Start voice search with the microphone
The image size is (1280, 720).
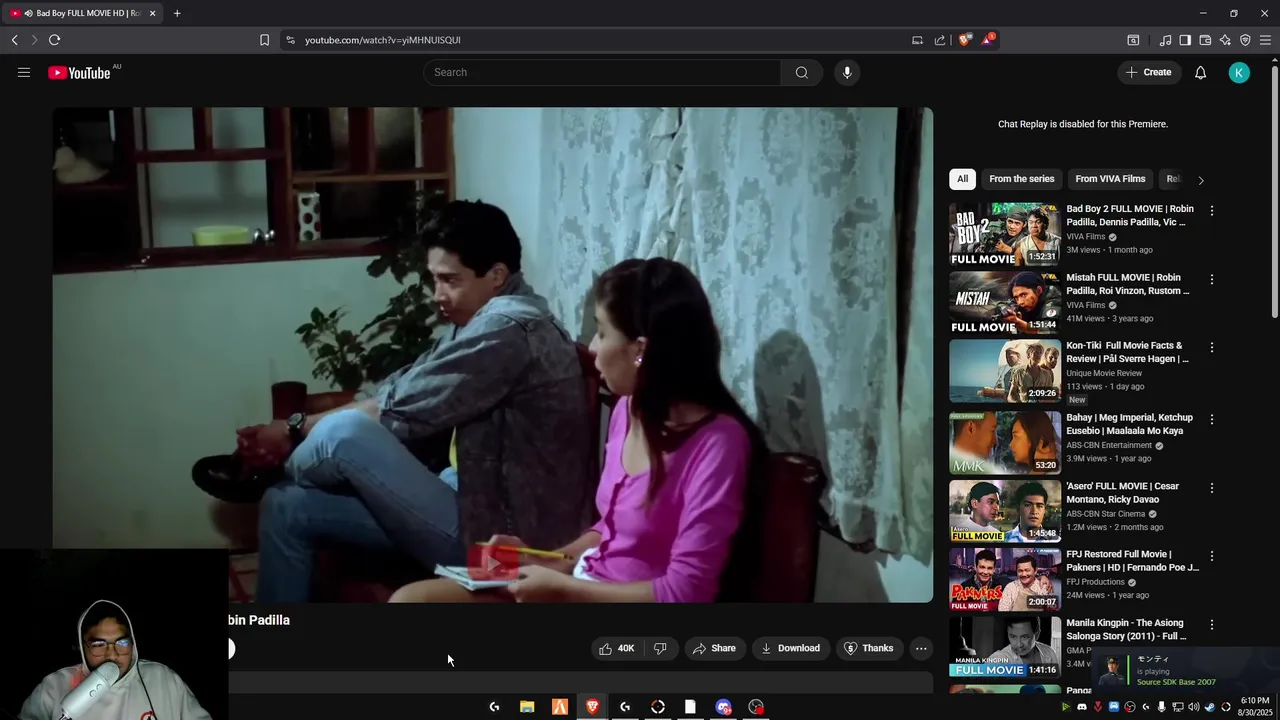[x=847, y=72]
